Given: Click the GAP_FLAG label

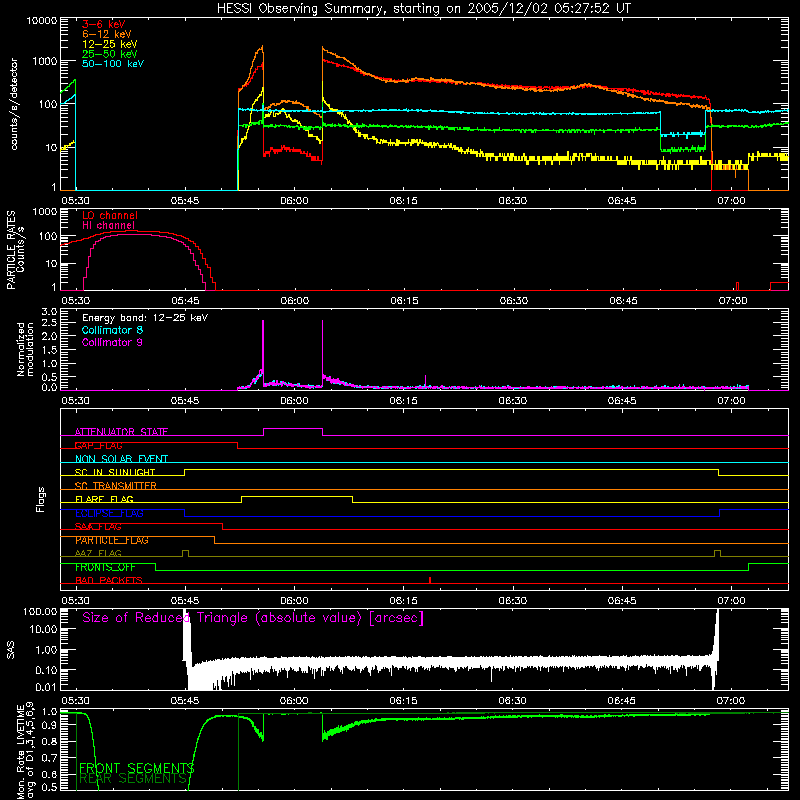Looking at the screenshot, I should tap(98, 445).
